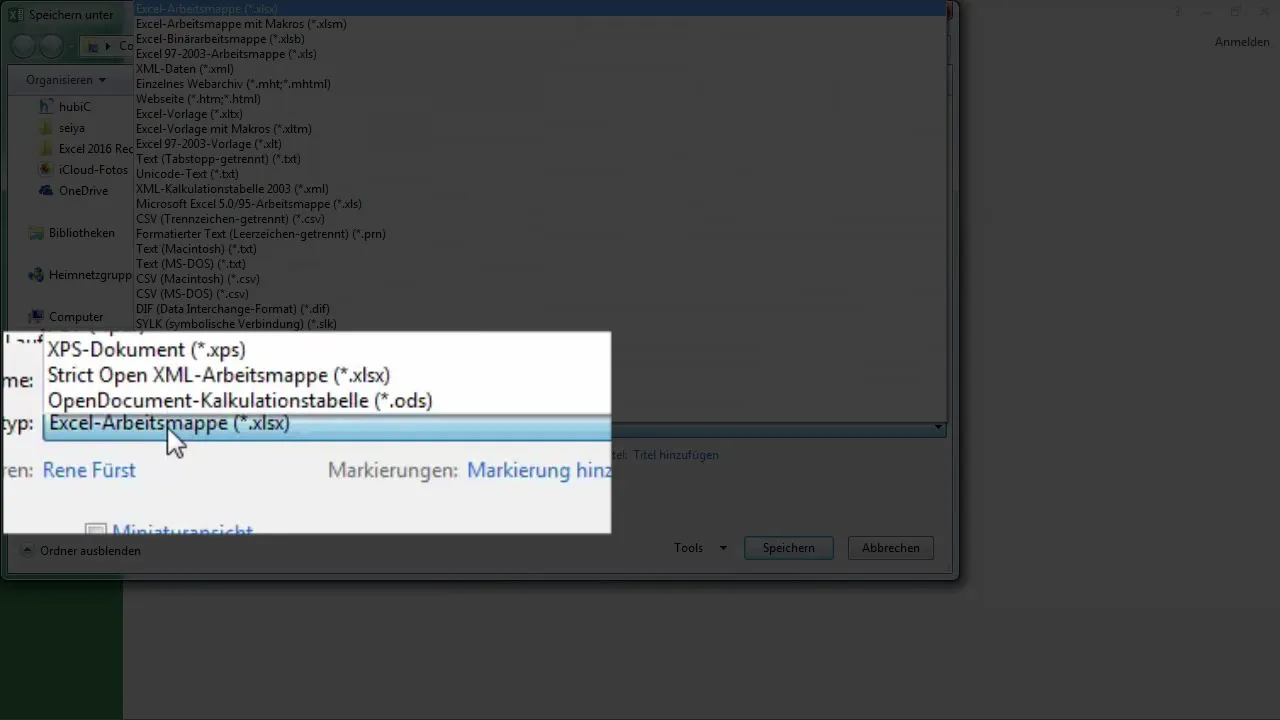Choose Excel-Arbeitsmappe (*.xlsx) at list top
The width and height of the screenshot is (1280, 720).
tap(540, 9)
